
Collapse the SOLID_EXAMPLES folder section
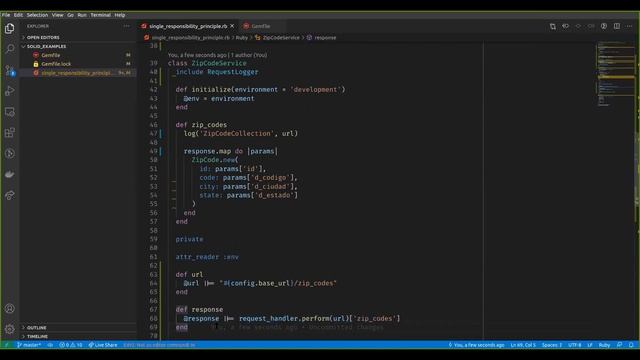(x=46, y=46)
